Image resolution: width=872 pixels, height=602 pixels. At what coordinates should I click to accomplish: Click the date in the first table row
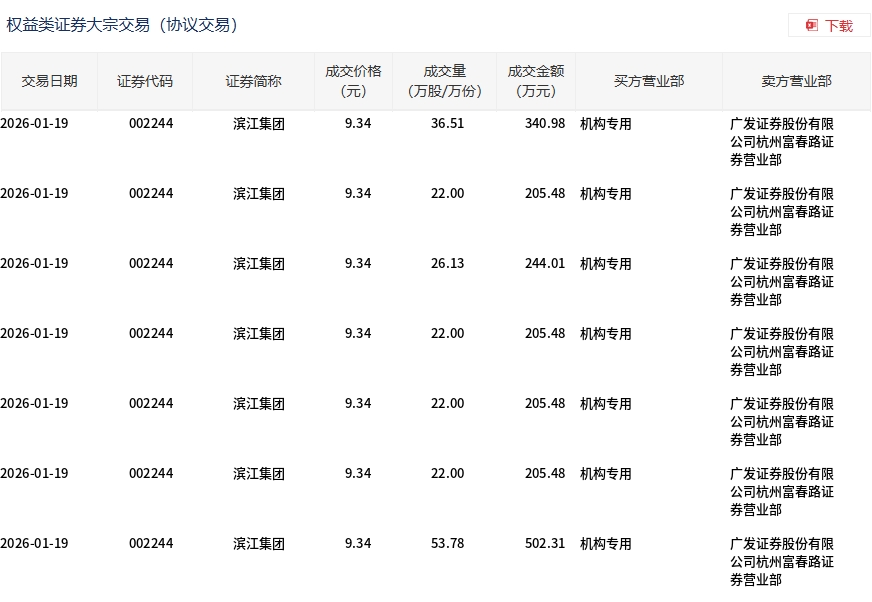click(x=35, y=124)
